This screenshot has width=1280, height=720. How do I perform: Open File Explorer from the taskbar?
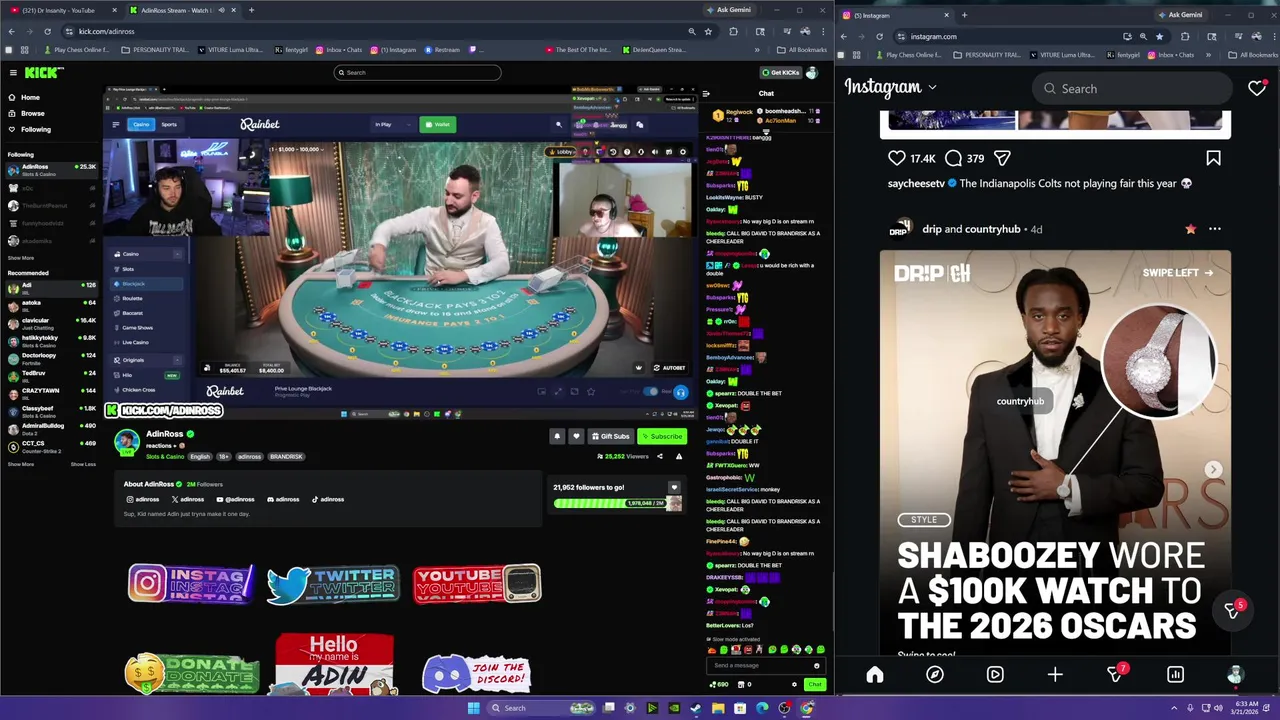[x=718, y=708]
